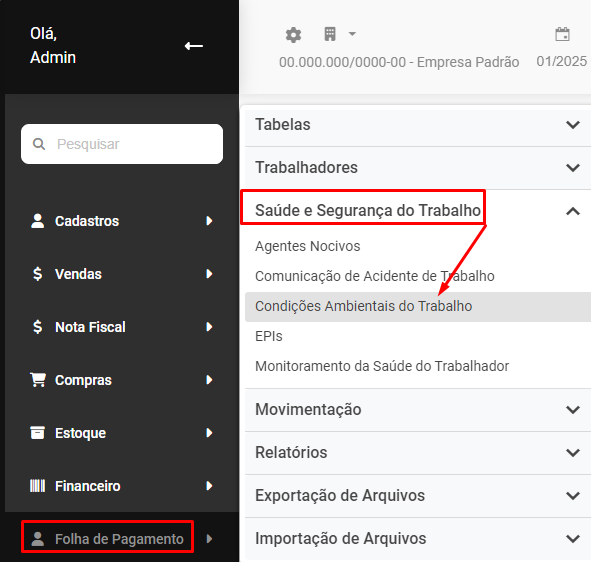Click the search magnifier icon
The image size is (591, 562).
(39, 144)
